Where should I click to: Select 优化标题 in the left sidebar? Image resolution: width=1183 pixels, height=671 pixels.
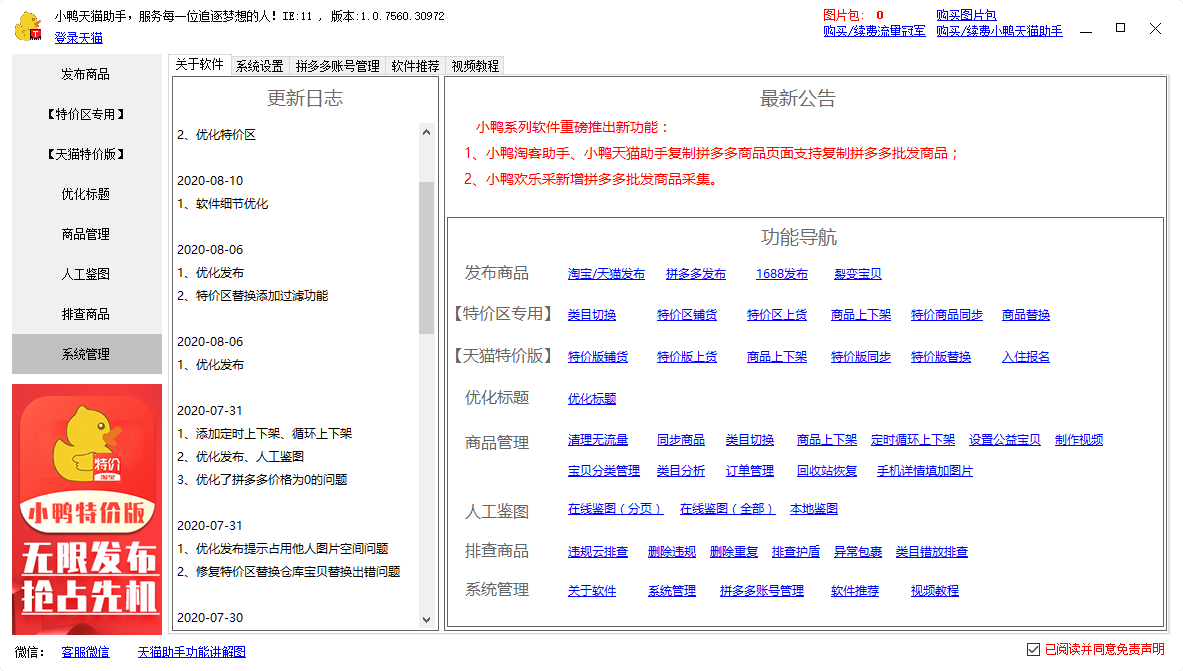point(86,194)
